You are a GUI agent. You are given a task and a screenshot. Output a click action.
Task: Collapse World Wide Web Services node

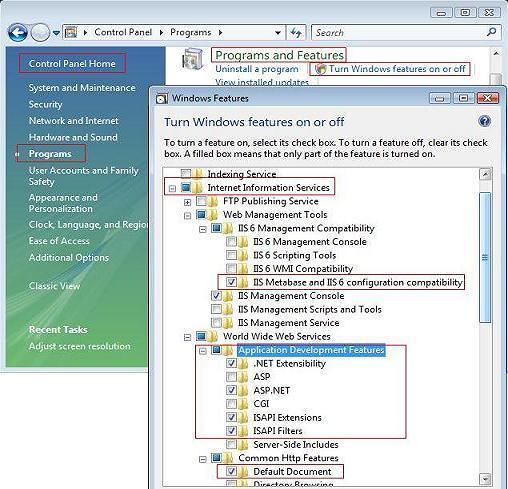[187, 338]
